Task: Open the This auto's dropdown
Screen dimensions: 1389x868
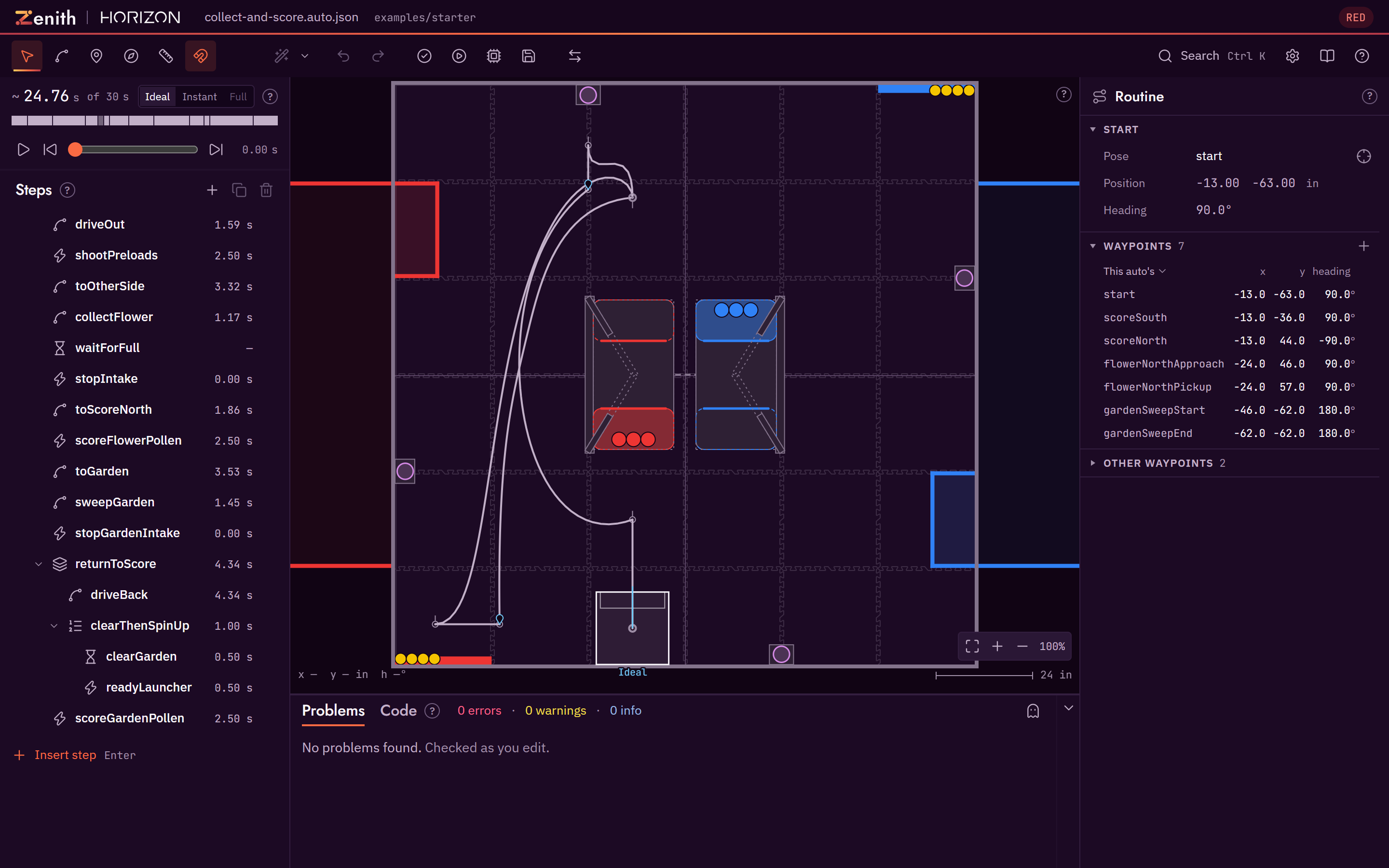Action: 1135,271
